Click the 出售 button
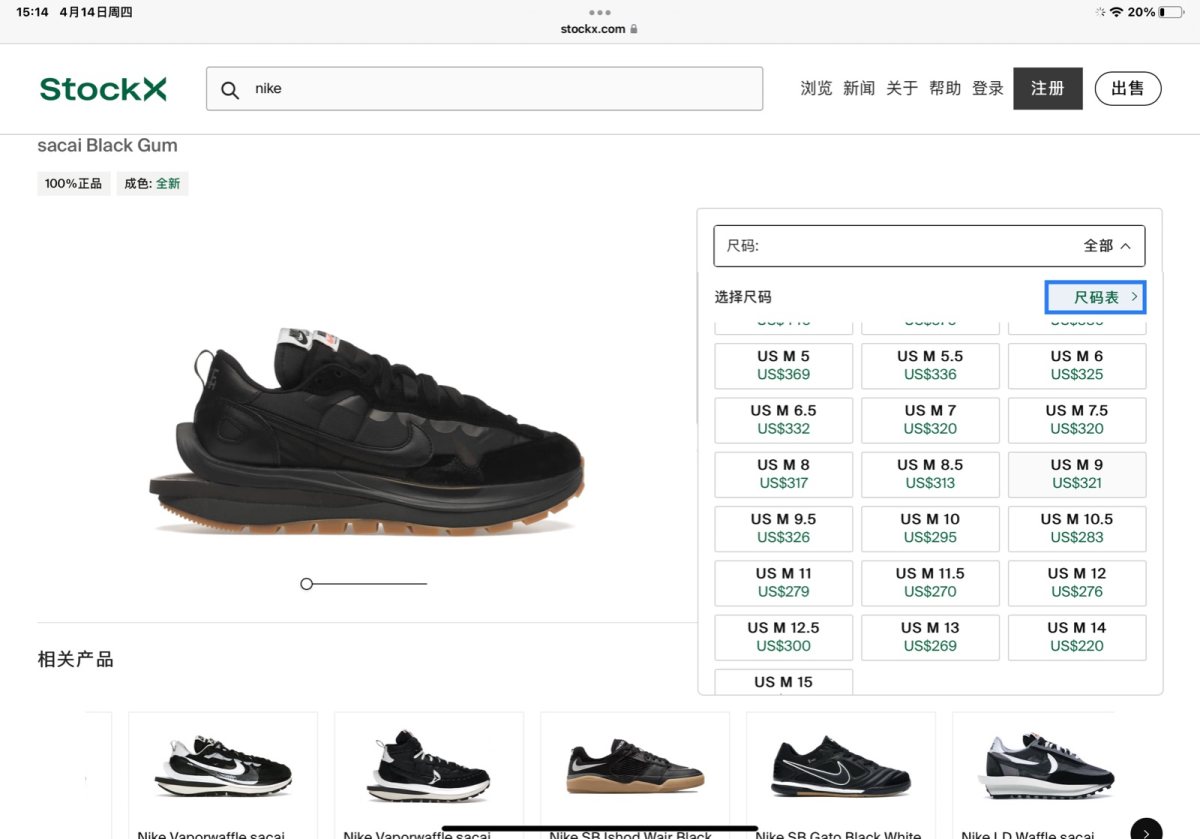The width and height of the screenshot is (1200, 839). click(x=1128, y=89)
